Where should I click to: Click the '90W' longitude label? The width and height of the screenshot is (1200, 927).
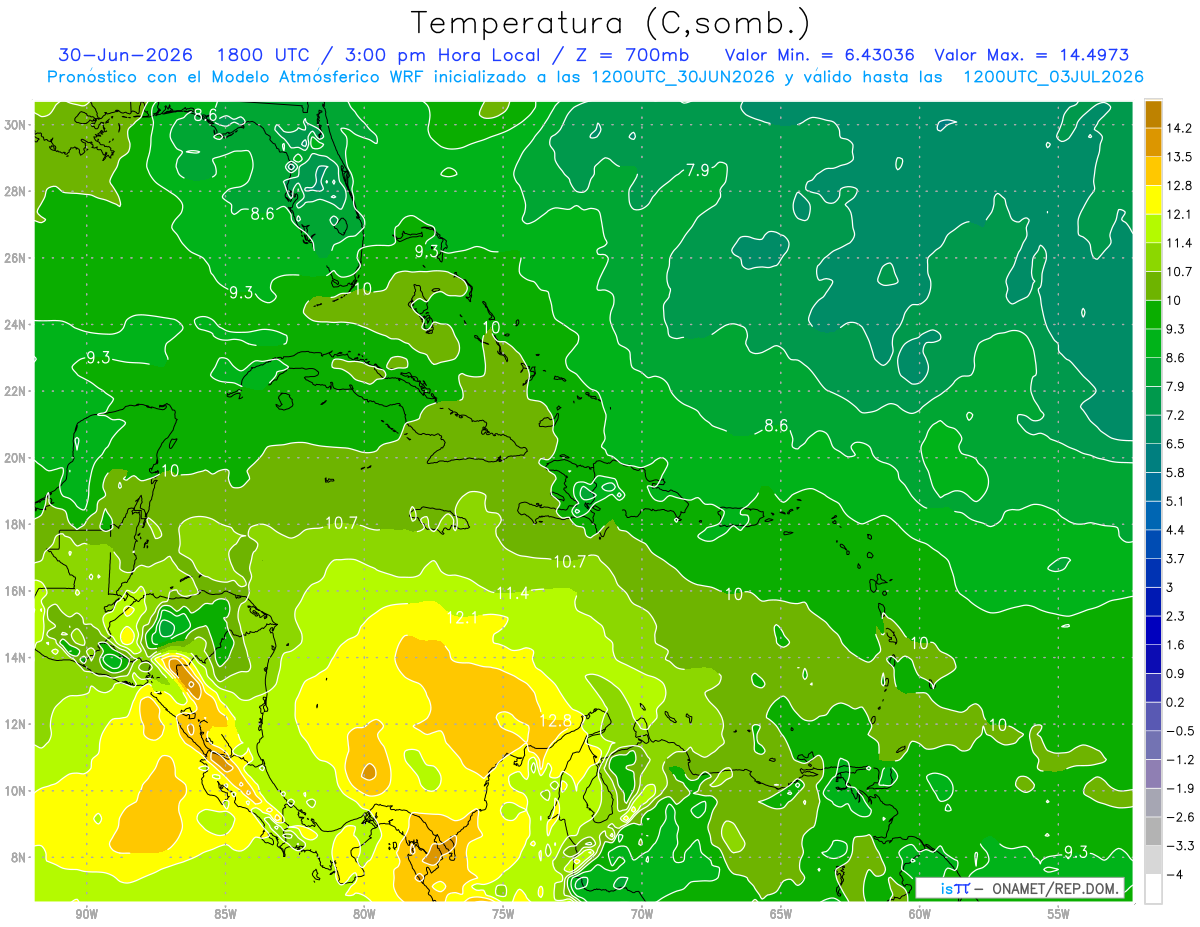[x=87, y=913]
